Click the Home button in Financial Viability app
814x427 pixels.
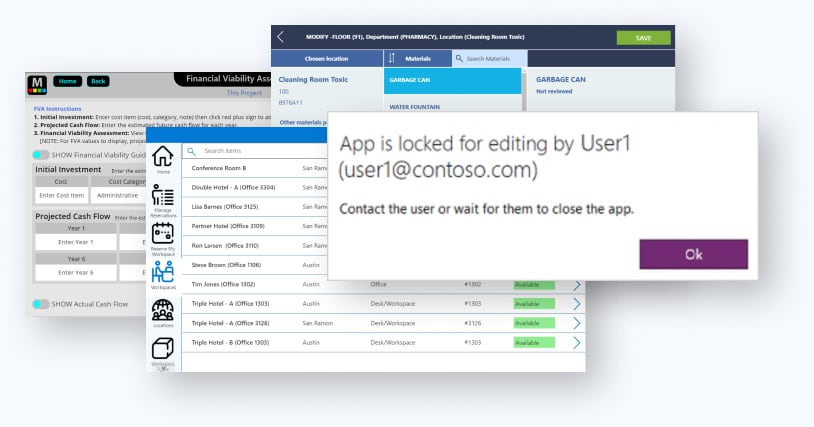pos(67,81)
